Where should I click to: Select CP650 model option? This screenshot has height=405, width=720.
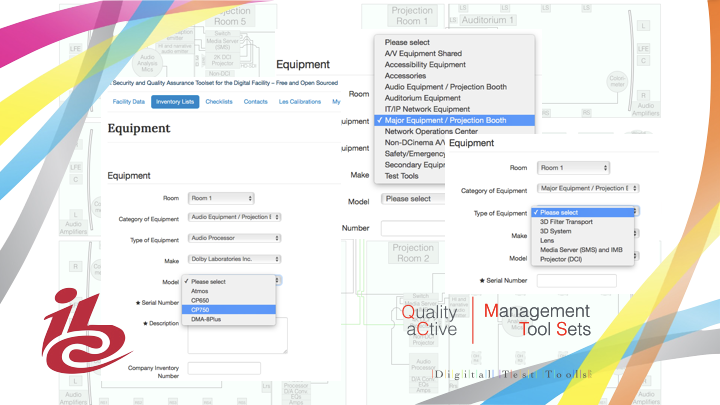click(229, 300)
